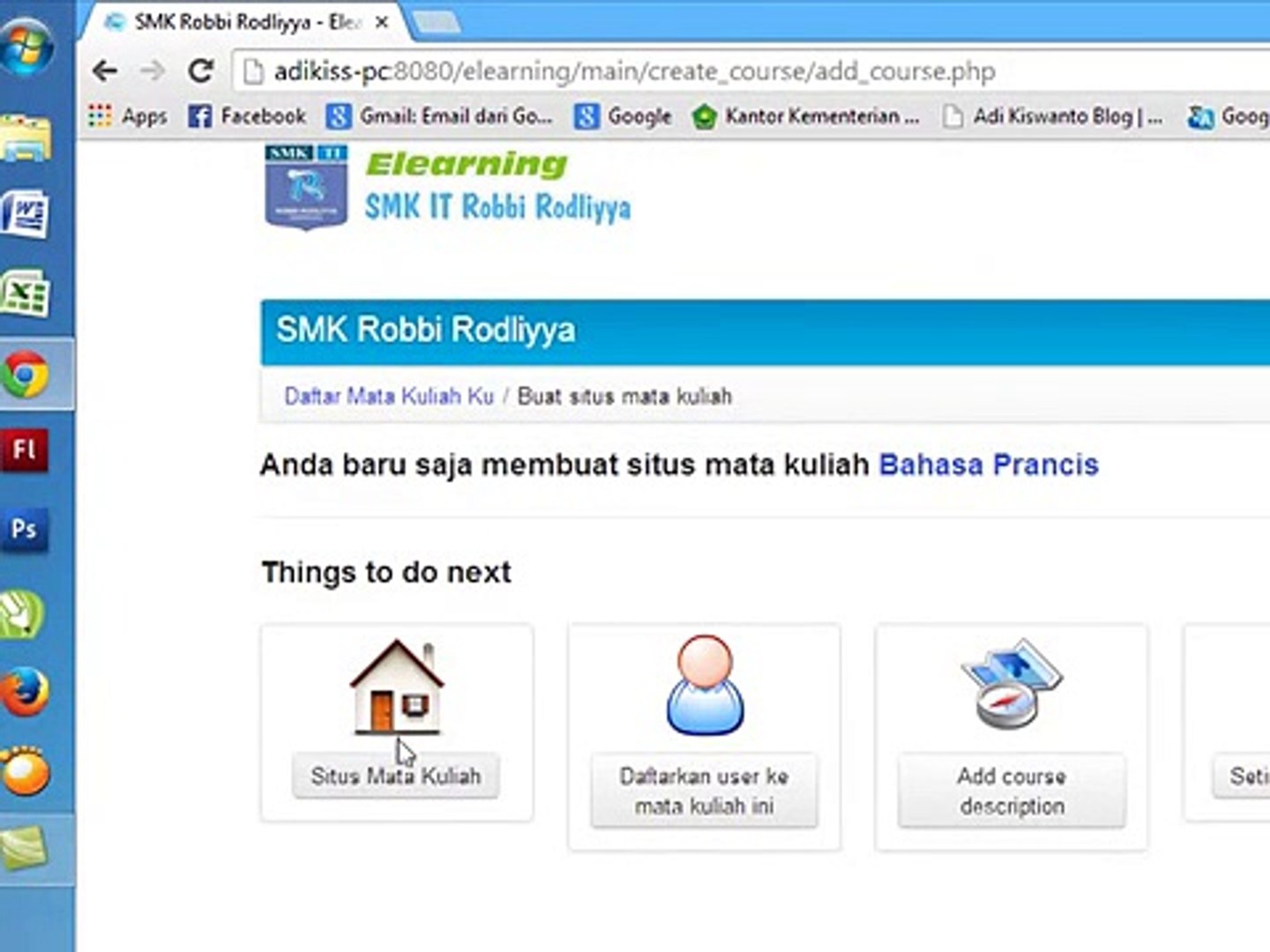The height and width of the screenshot is (952, 1270).
Task: Open the Bahasa Prancis course link
Action: [989, 465]
